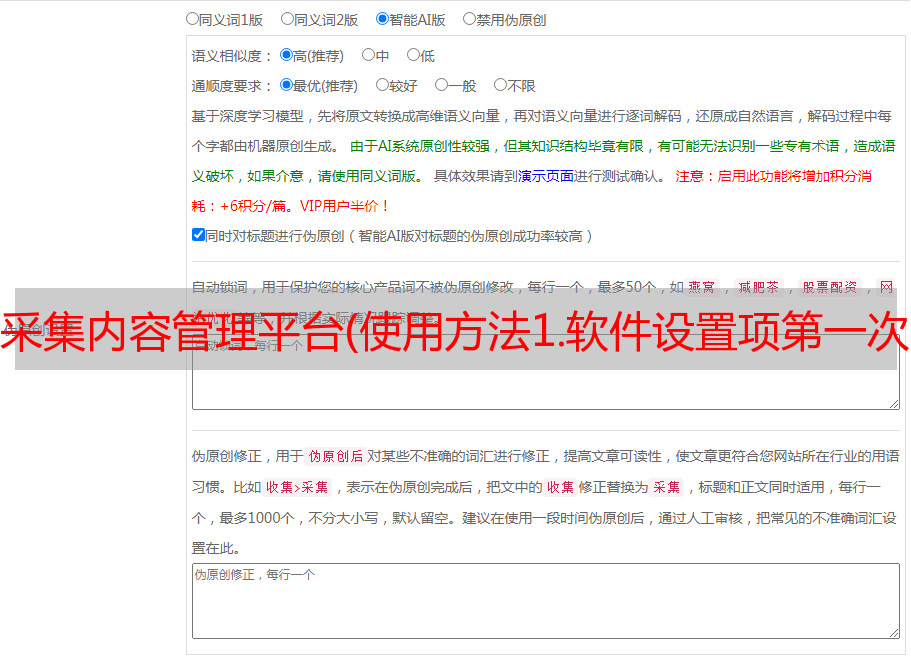Click into the 自动锁词 textarea

coord(546,372)
